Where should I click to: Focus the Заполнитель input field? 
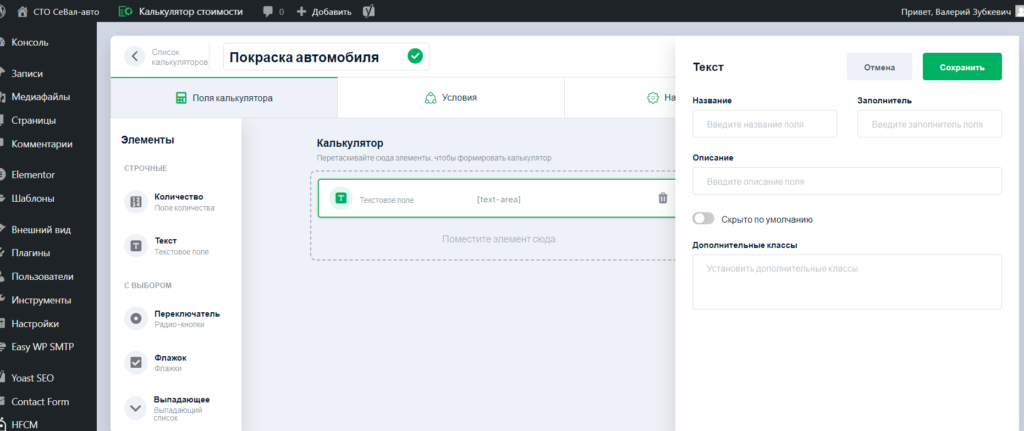point(929,124)
